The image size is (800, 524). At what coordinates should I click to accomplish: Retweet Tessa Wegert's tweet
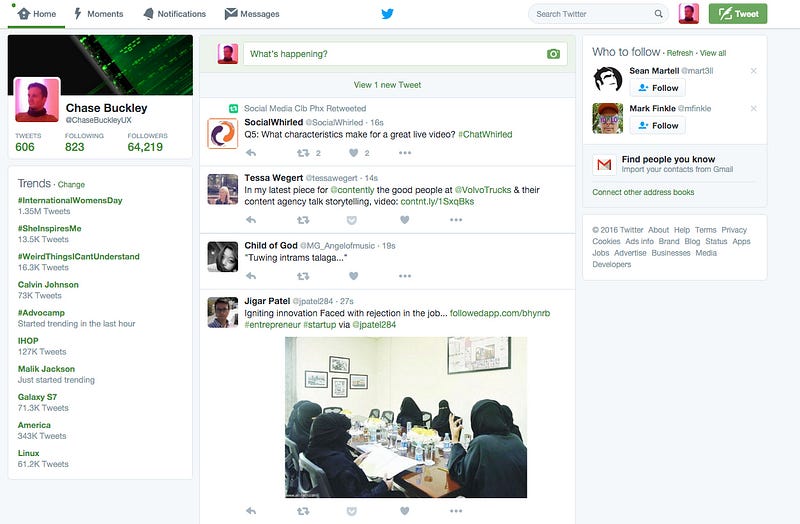303,220
